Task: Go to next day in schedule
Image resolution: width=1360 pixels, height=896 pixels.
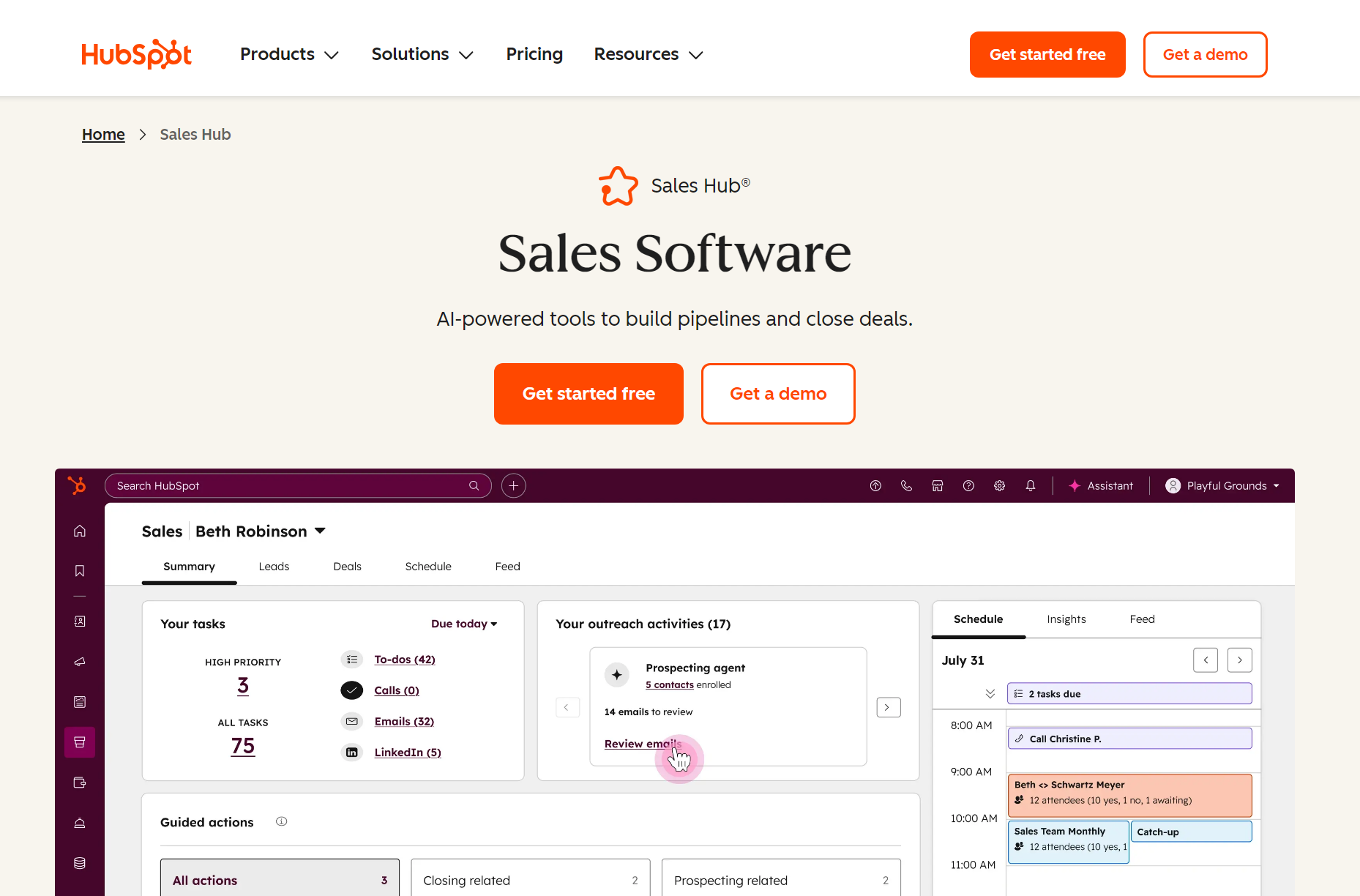Action: point(1239,660)
